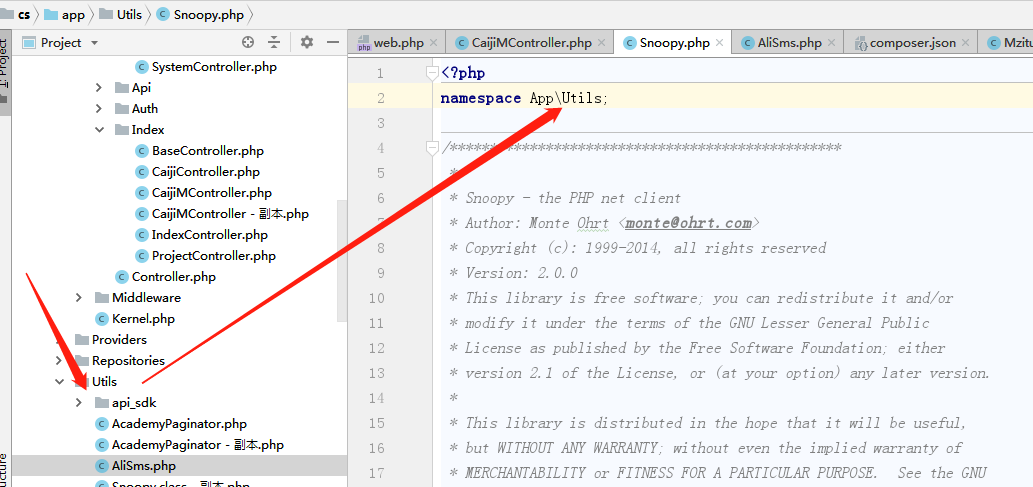The height and width of the screenshot is (487, 1033).
Task: Click line number 9 in gutter
Action: coord(381,273)
